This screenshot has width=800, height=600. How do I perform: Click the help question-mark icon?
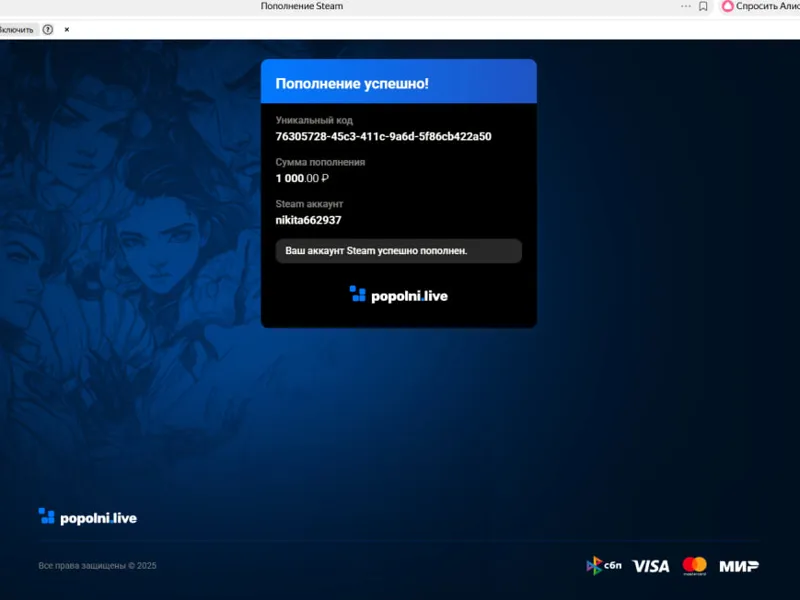48,30
